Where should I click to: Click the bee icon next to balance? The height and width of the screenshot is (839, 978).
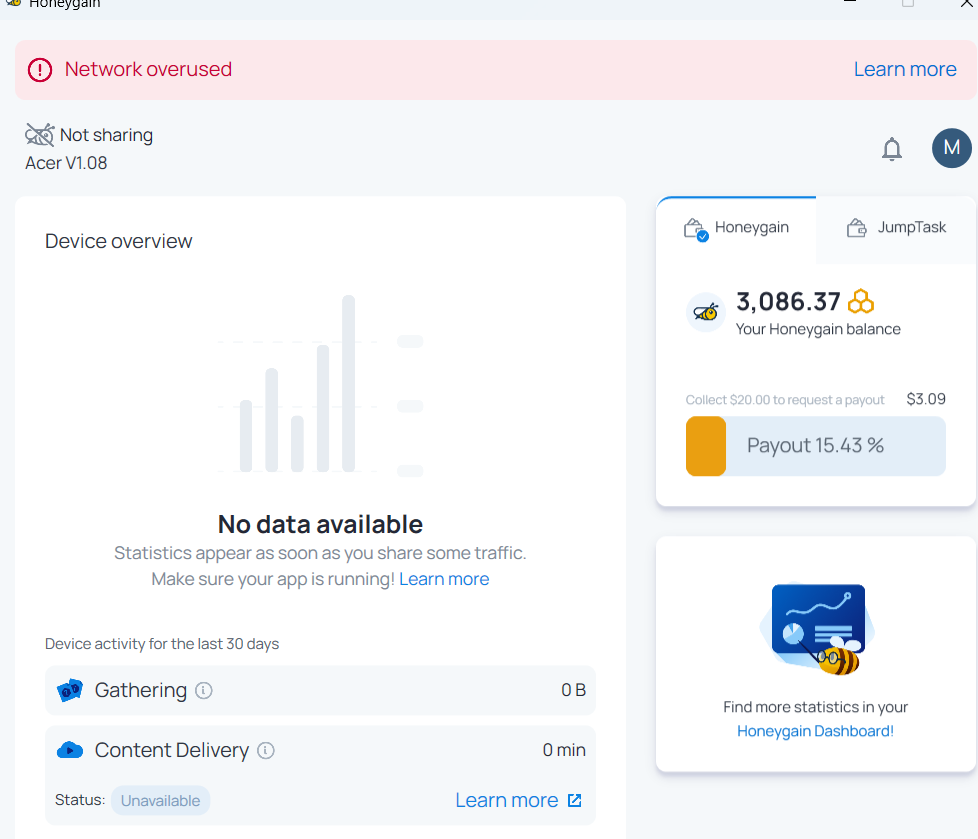pyautogui.click(x=706, y=312)
